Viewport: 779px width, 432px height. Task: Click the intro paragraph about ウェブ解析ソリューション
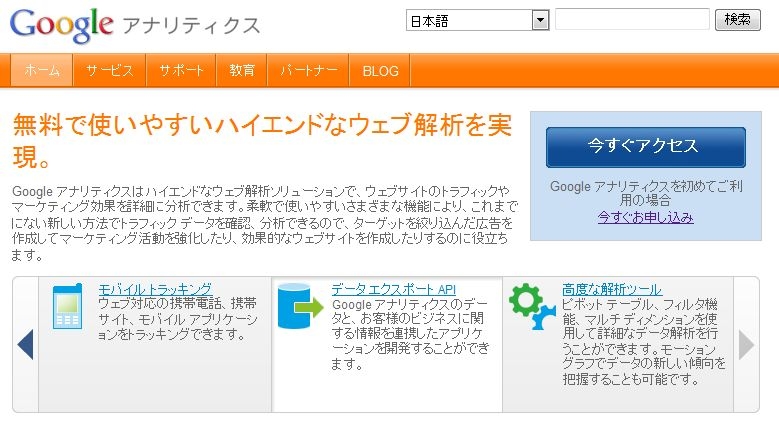point(264,223)
